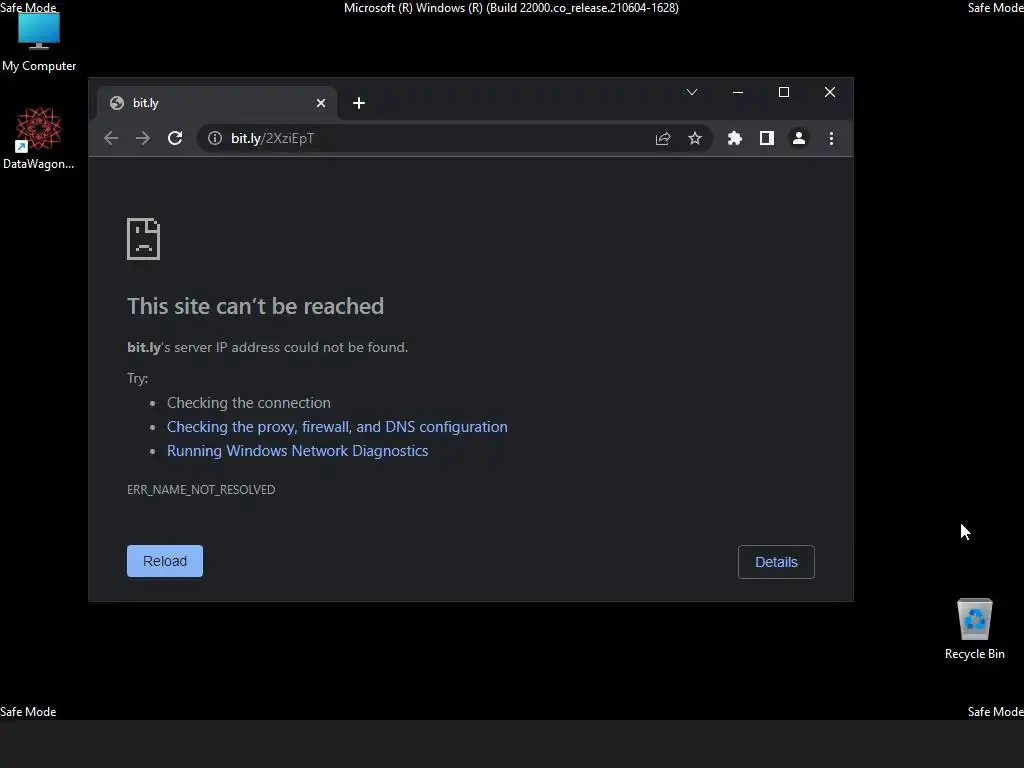Image resolution: width=1024 pixels, height=768 pixels.
Task: Click the 'Checking the connection' text
Action: coord(248,403)
